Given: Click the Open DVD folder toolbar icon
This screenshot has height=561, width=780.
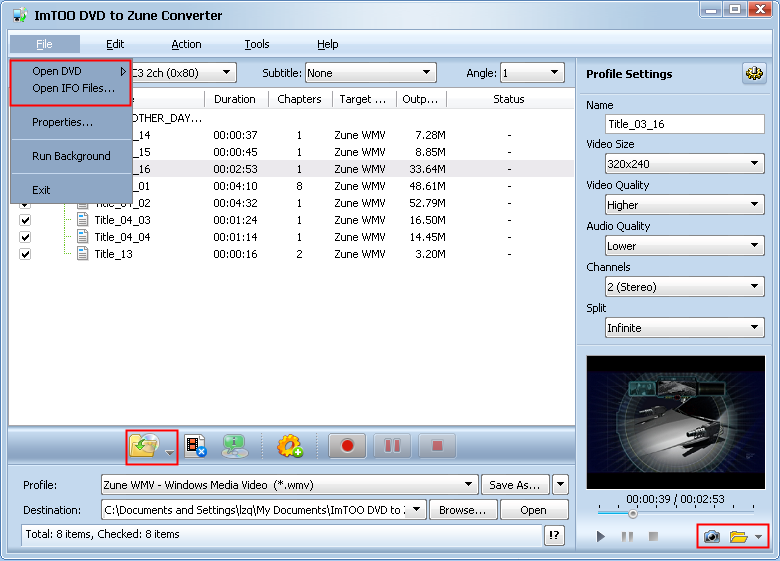Looking at the screenshot, I should [144, 446].
